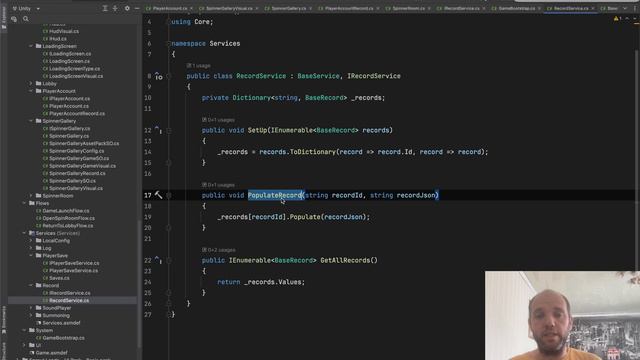Screen dimensions: 640x360
Task: Open IPlayerAccount.cs in the explorer
Action: coord(66,98)
